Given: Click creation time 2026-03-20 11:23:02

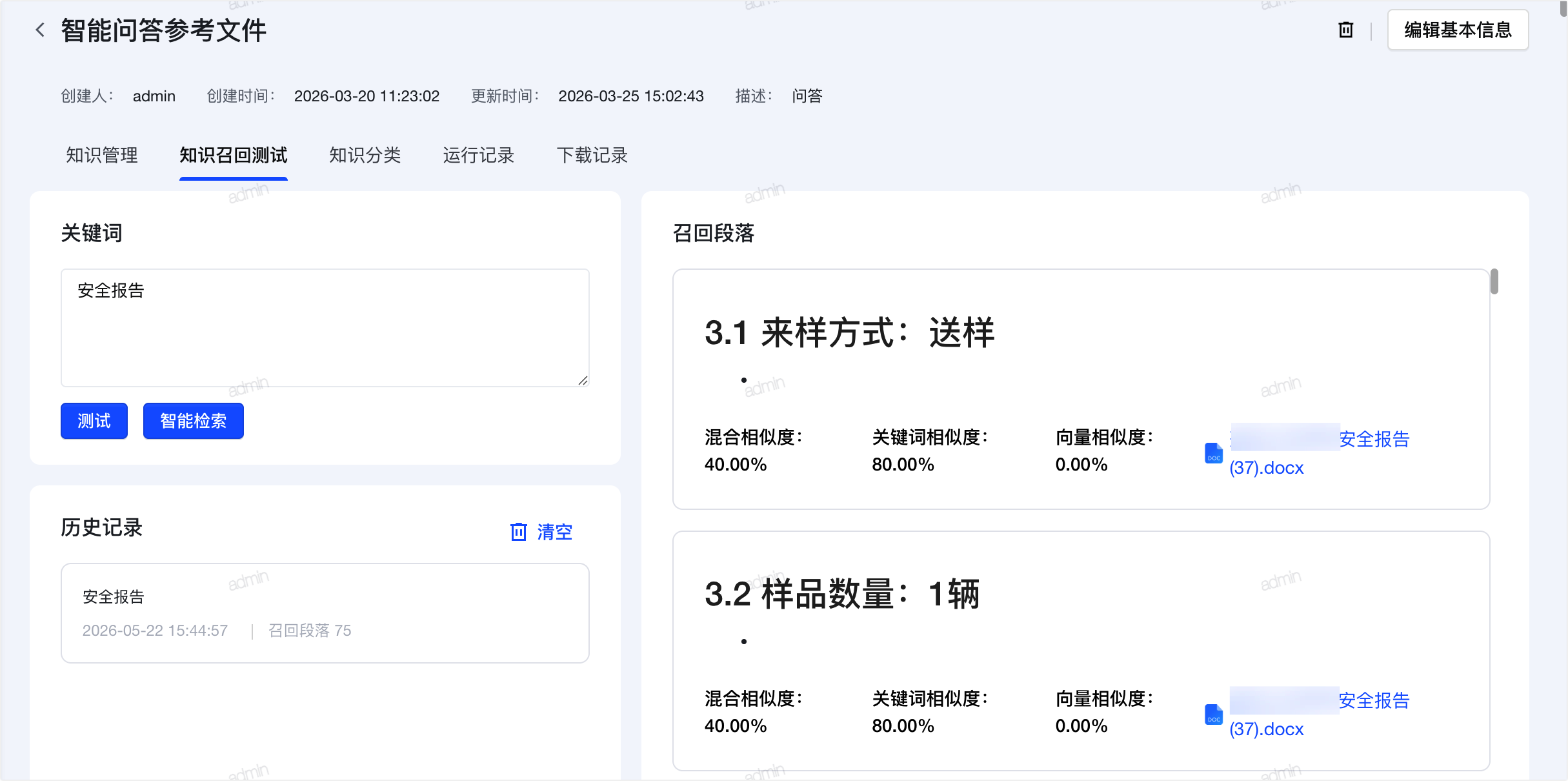Looking at the screenshot, I should 367,96.
